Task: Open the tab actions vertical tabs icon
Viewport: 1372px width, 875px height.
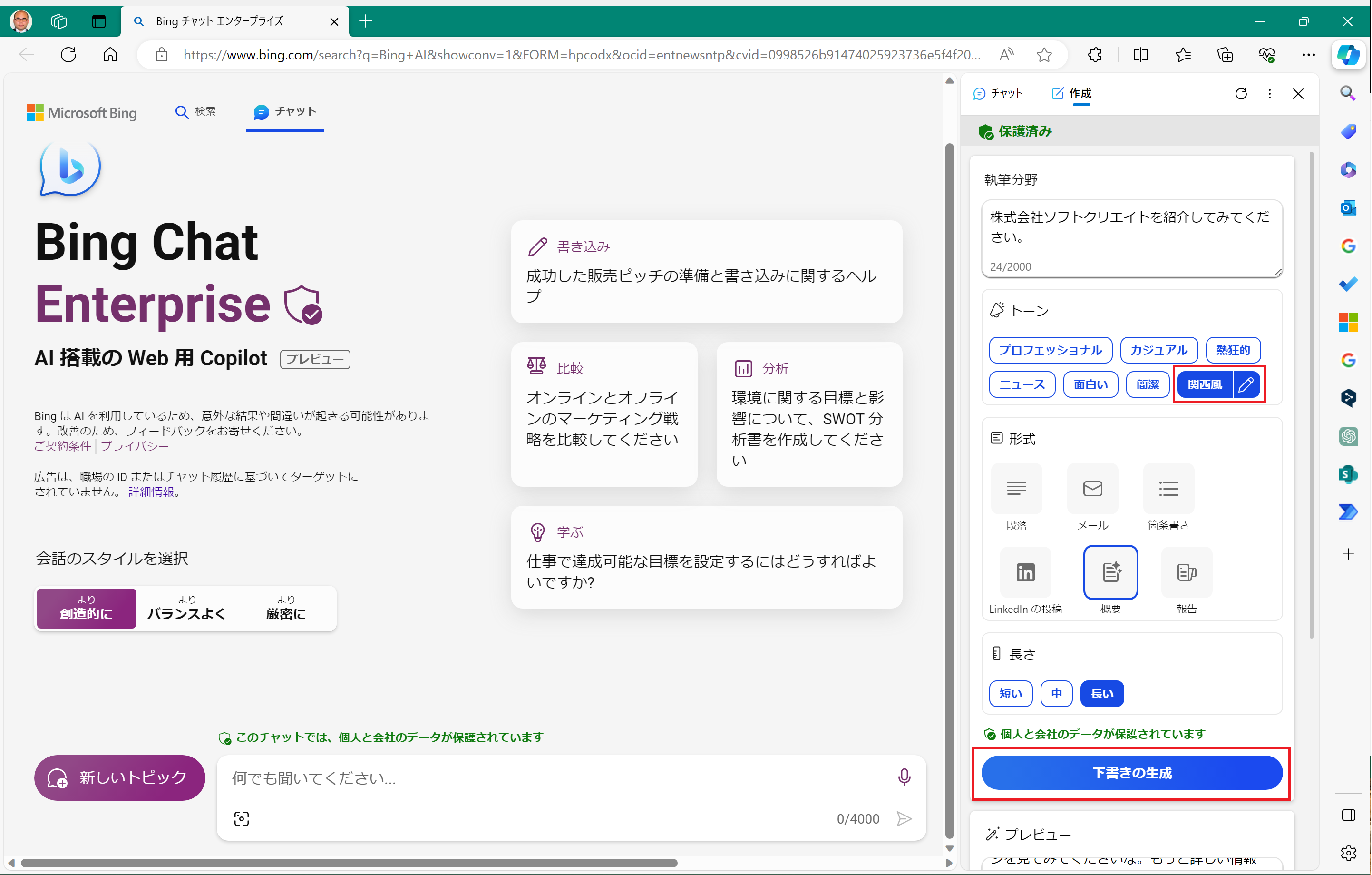Action: pos(98,22)
